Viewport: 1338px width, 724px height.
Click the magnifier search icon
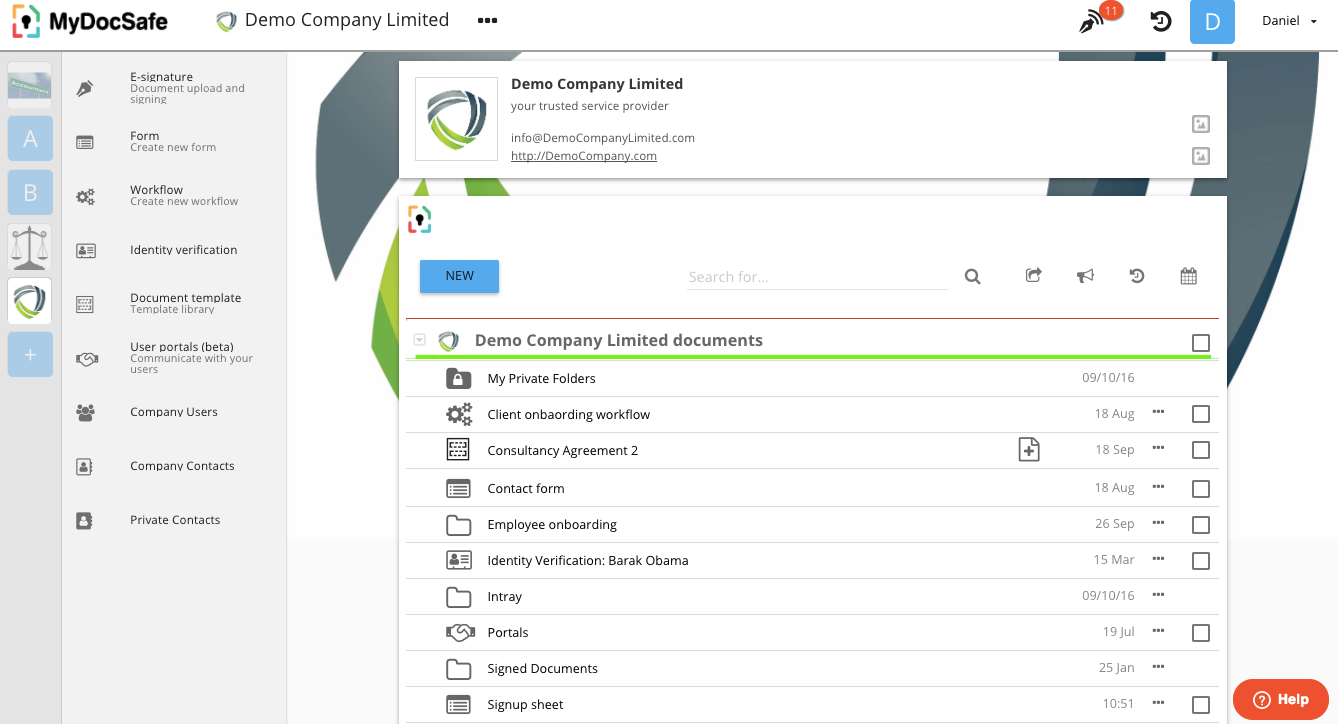pyautogui.click(x=972, y=277)
